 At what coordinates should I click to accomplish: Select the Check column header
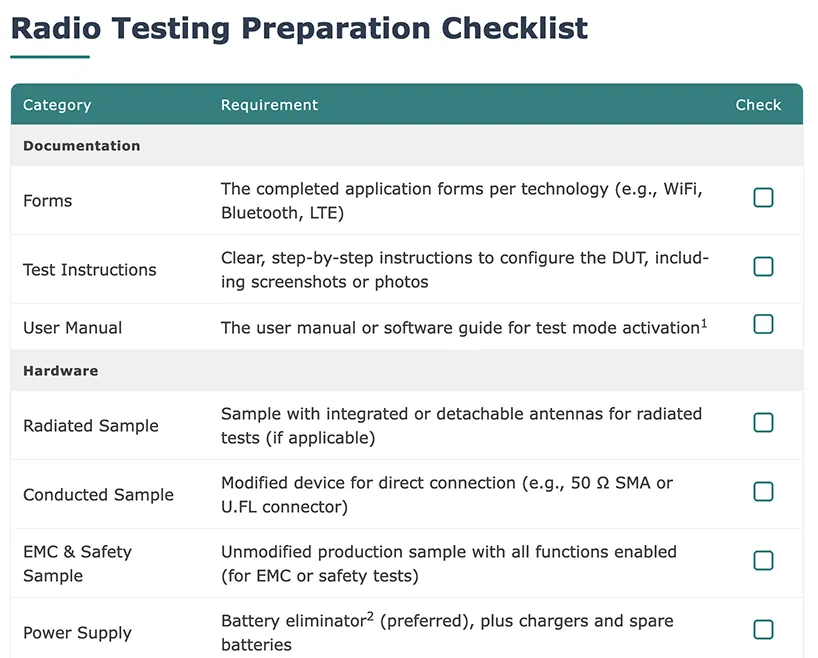point(759,105)
